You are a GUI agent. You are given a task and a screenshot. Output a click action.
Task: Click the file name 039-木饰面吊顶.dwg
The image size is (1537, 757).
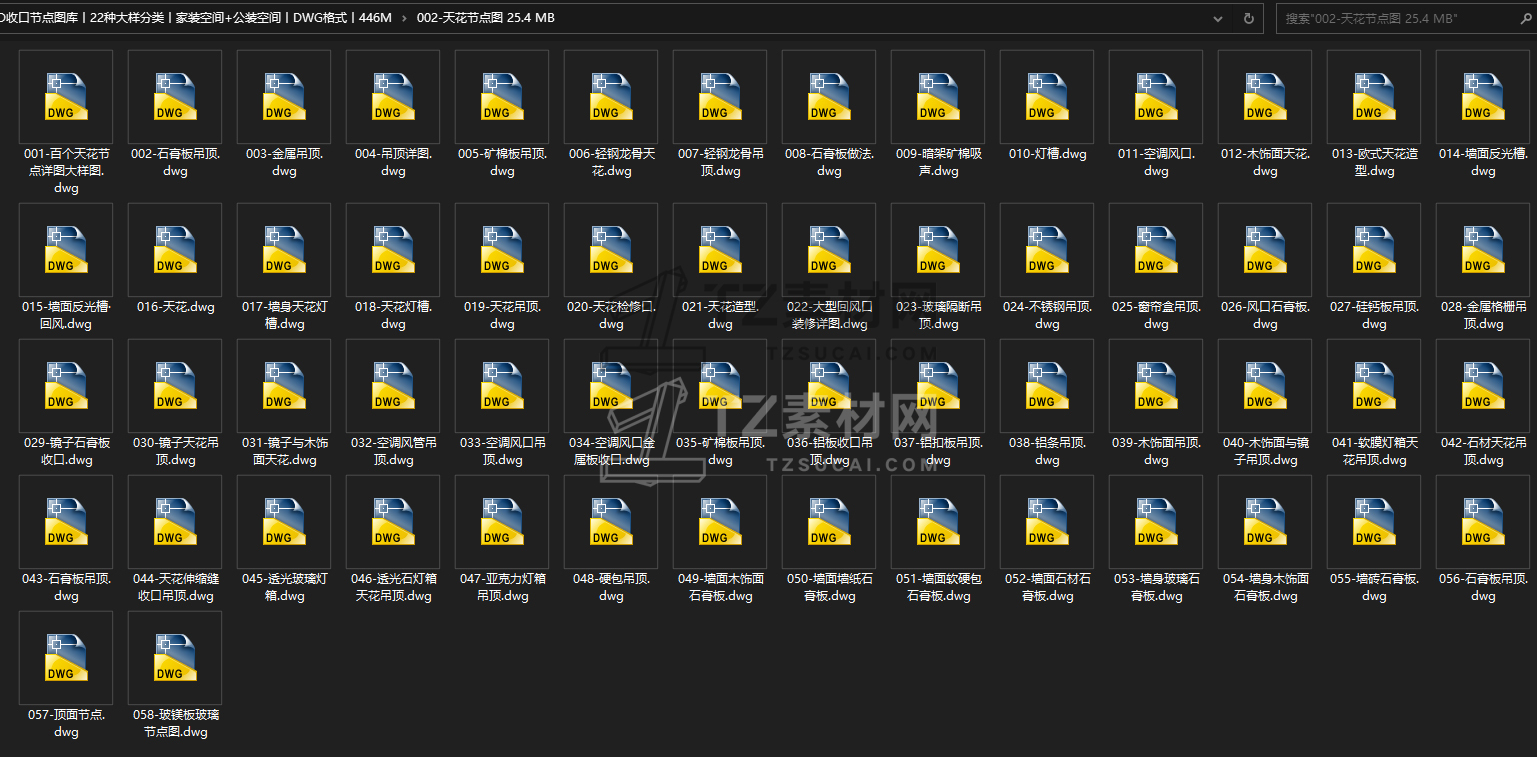[x=1156, y=452]
